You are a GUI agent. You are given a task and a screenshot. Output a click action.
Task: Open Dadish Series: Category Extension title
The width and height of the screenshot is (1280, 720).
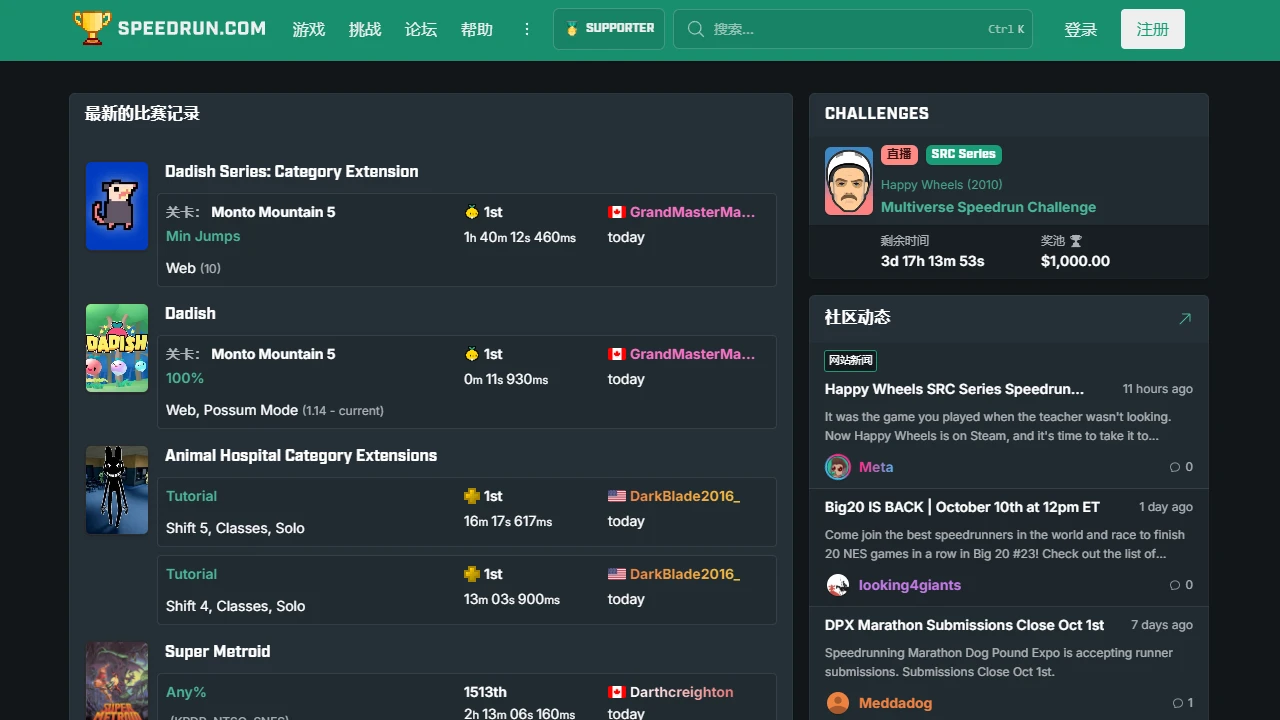coord(292,172)
